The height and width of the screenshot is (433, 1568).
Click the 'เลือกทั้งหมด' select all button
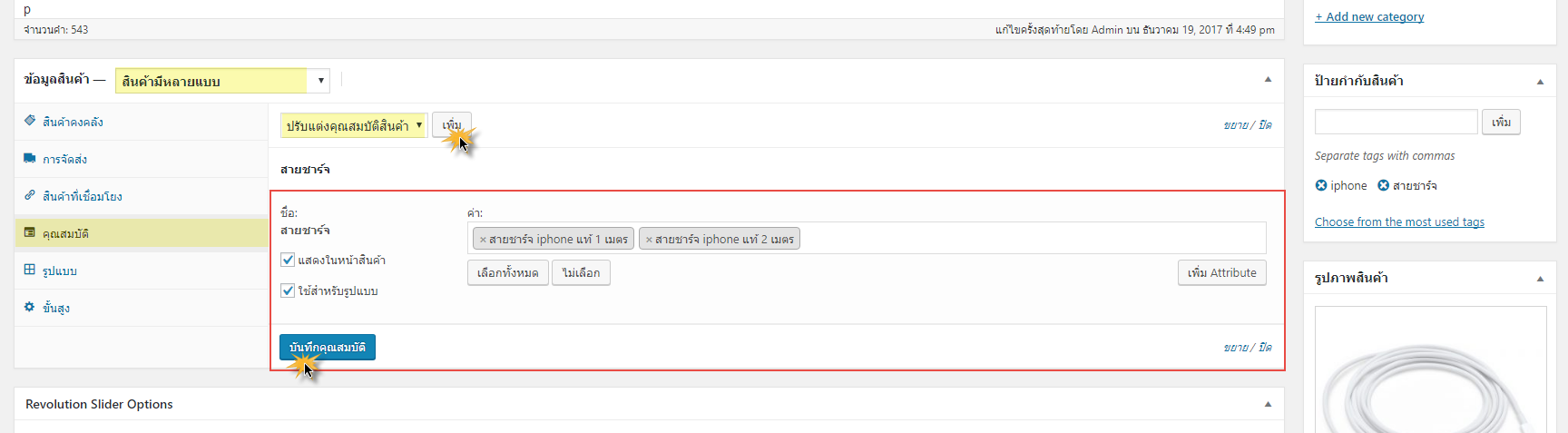[x=508, y=272]
